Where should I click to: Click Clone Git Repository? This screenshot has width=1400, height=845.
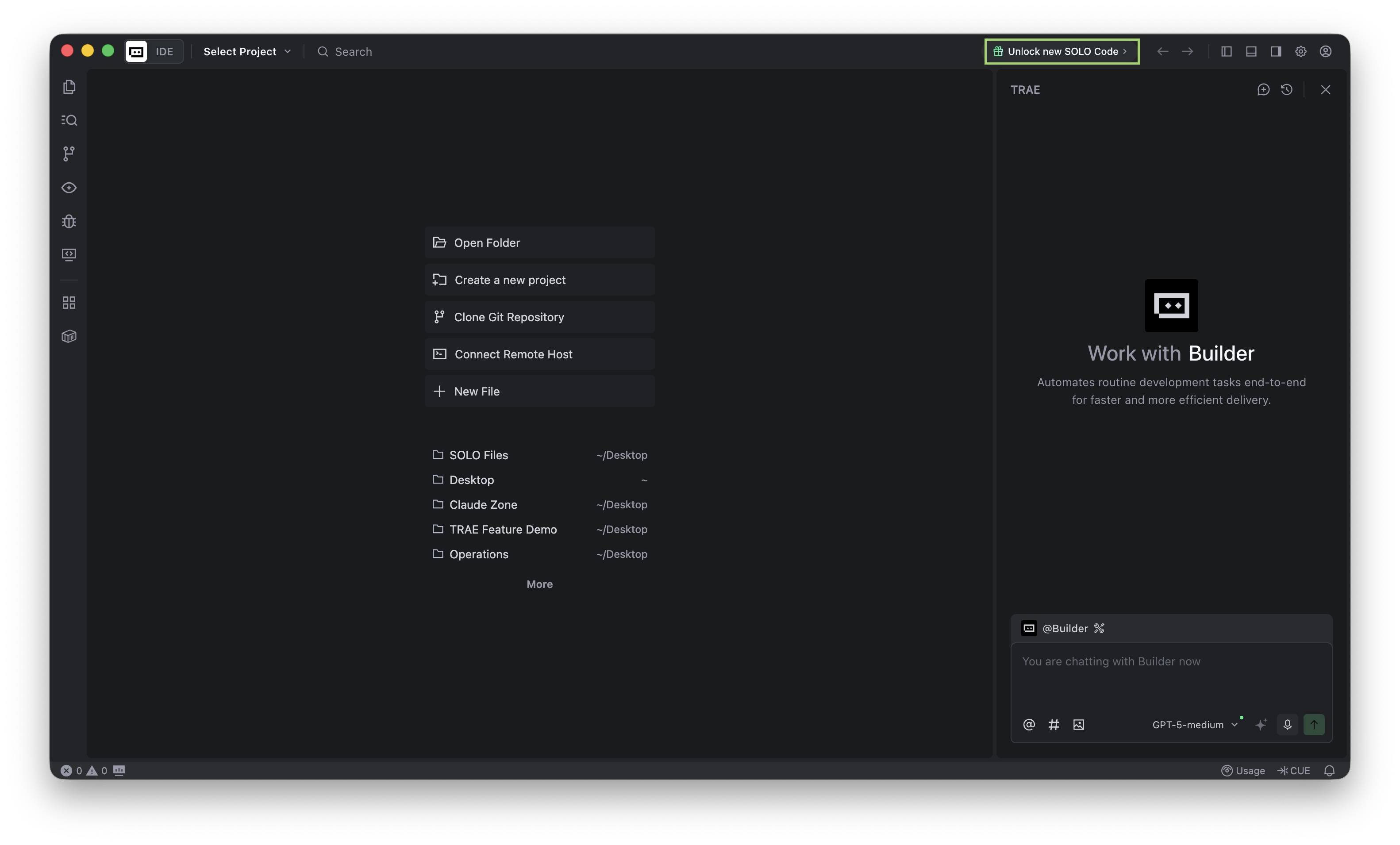[x=540, y=317]
